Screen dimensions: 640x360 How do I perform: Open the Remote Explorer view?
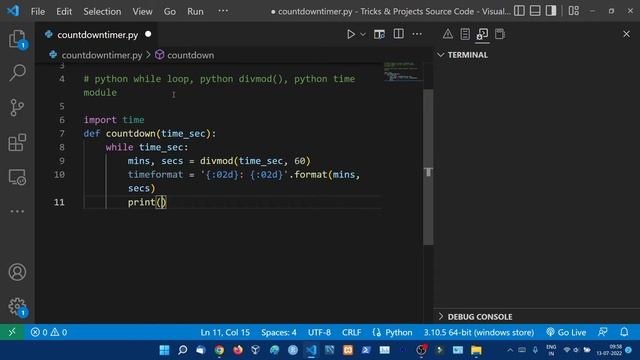pos(17,177)
